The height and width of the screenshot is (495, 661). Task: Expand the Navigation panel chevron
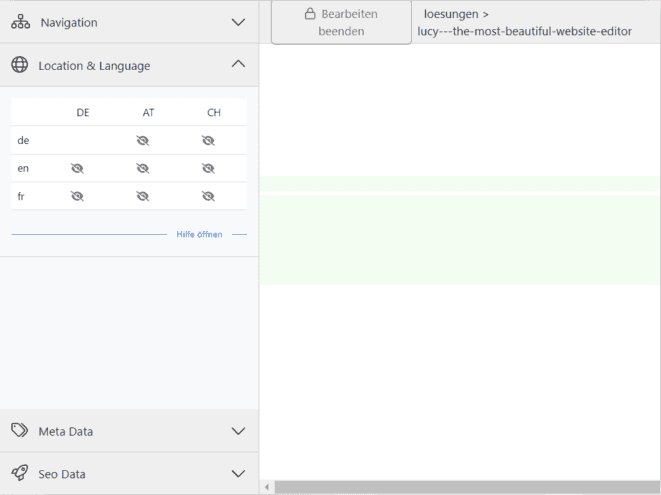[x=238, y=22]
